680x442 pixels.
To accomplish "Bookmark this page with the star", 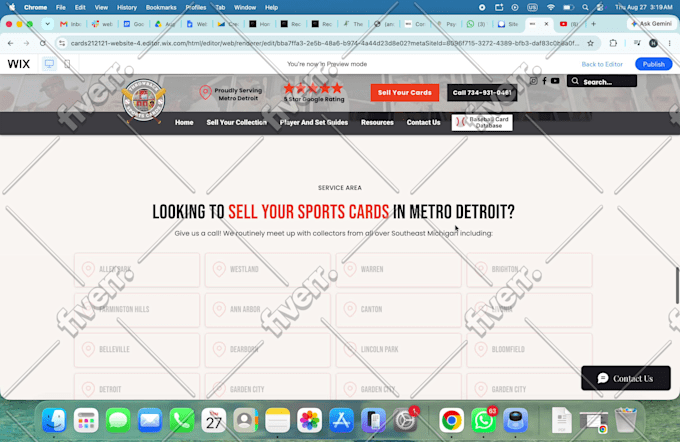I will pyautogui.click(x=590, y=43).
